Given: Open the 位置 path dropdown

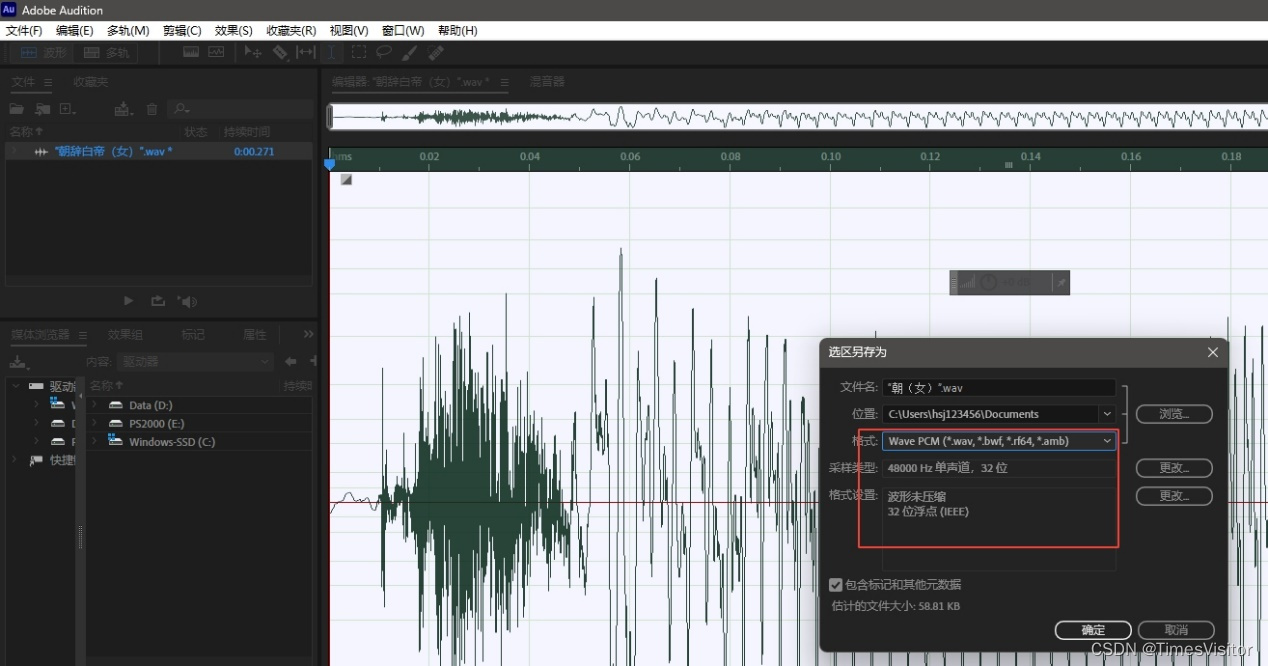Looking at the screenshot, I should [1107, 414].
